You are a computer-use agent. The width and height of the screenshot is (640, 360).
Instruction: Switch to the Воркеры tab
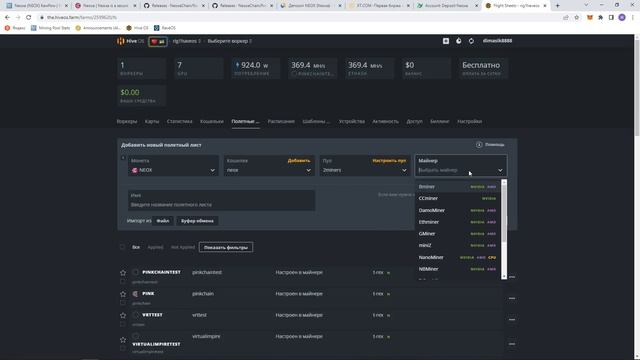pos(127,121)
